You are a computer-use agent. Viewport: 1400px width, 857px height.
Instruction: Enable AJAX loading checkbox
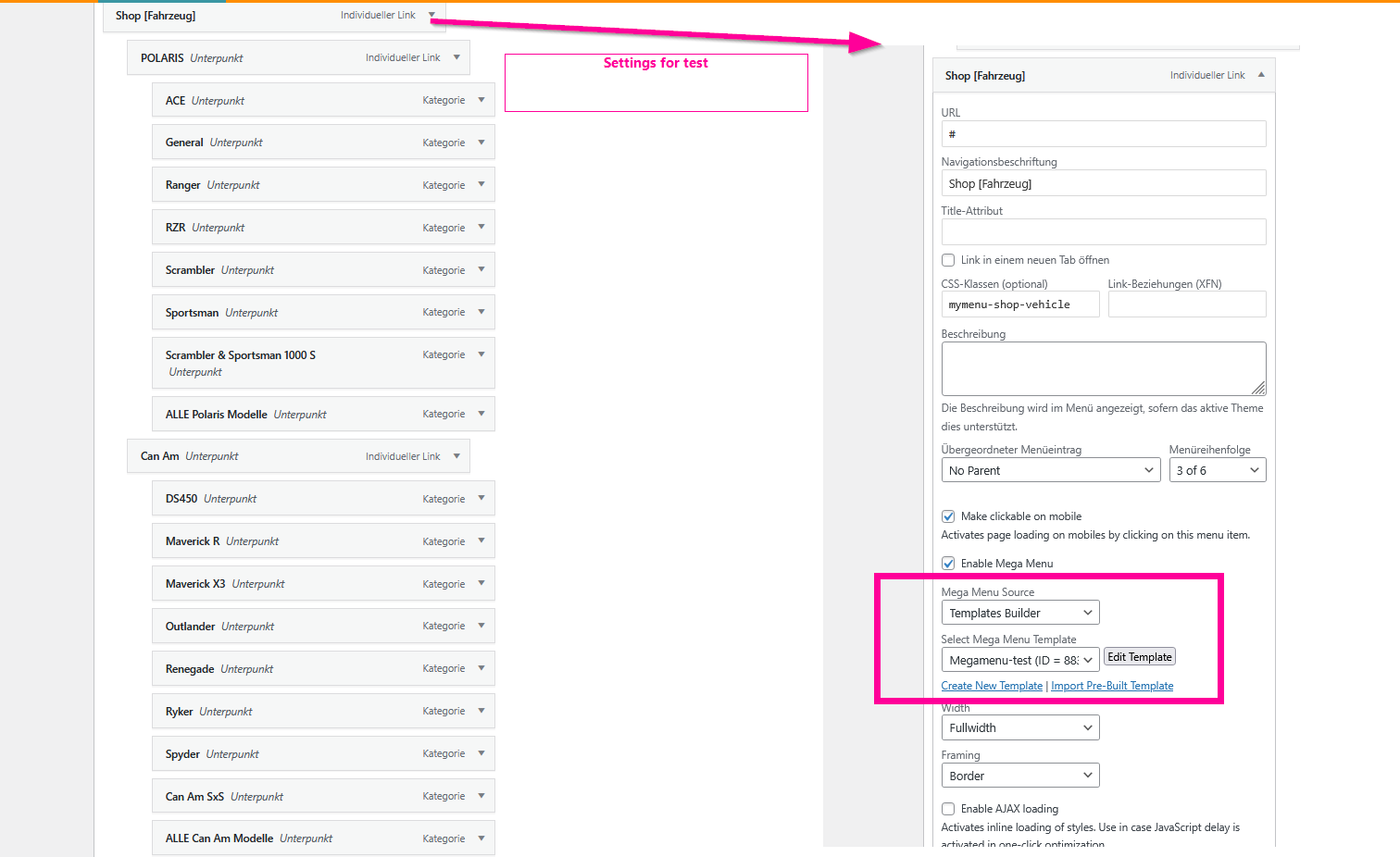(948, 809)
